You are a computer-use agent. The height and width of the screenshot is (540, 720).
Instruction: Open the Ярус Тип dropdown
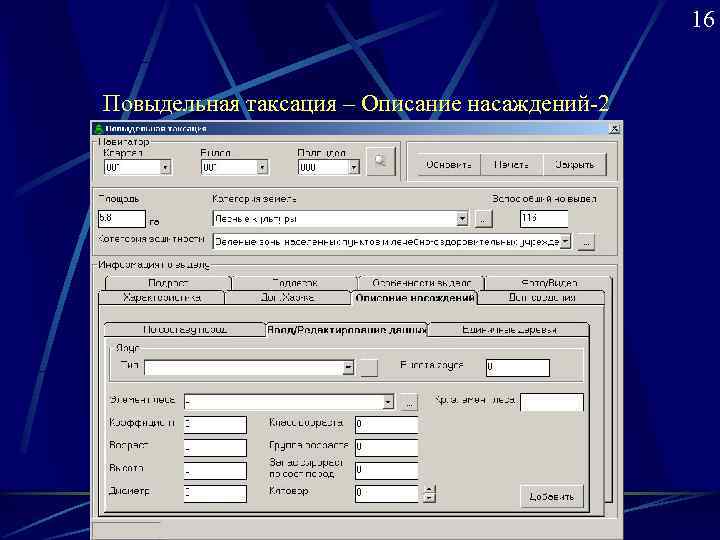pos(349,367)
